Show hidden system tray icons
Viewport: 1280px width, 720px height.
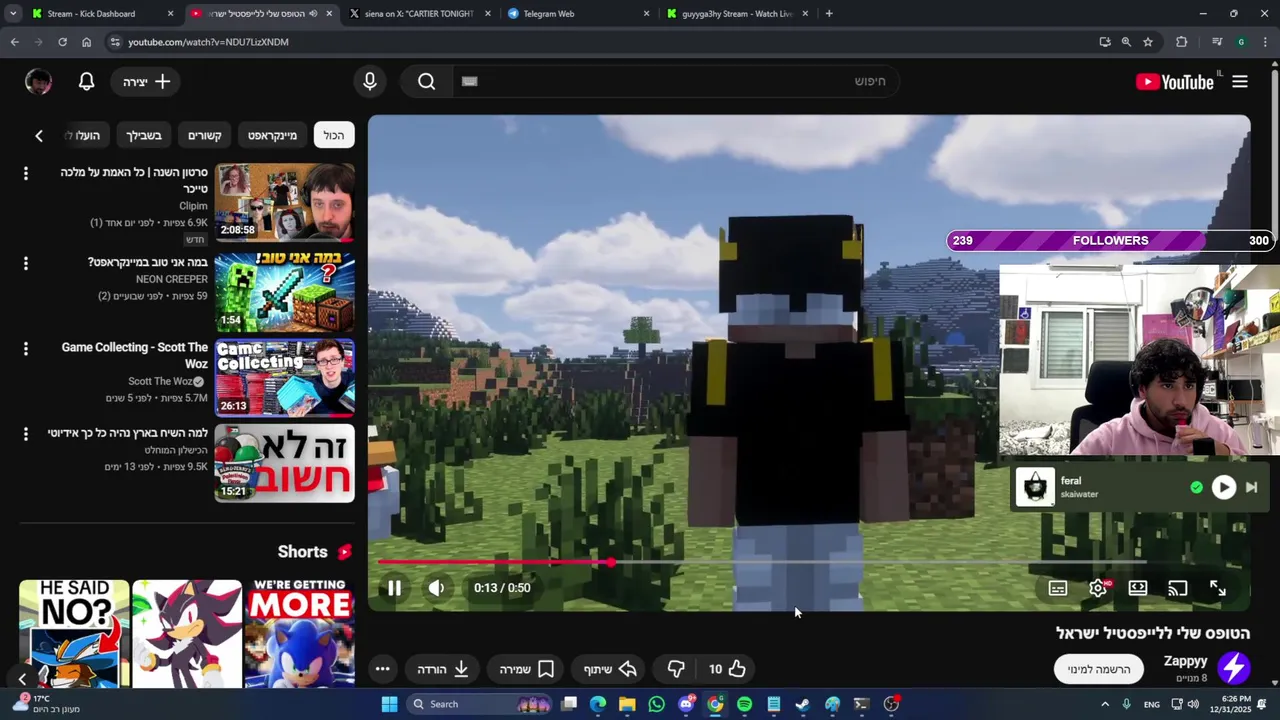pos(1105,704)
